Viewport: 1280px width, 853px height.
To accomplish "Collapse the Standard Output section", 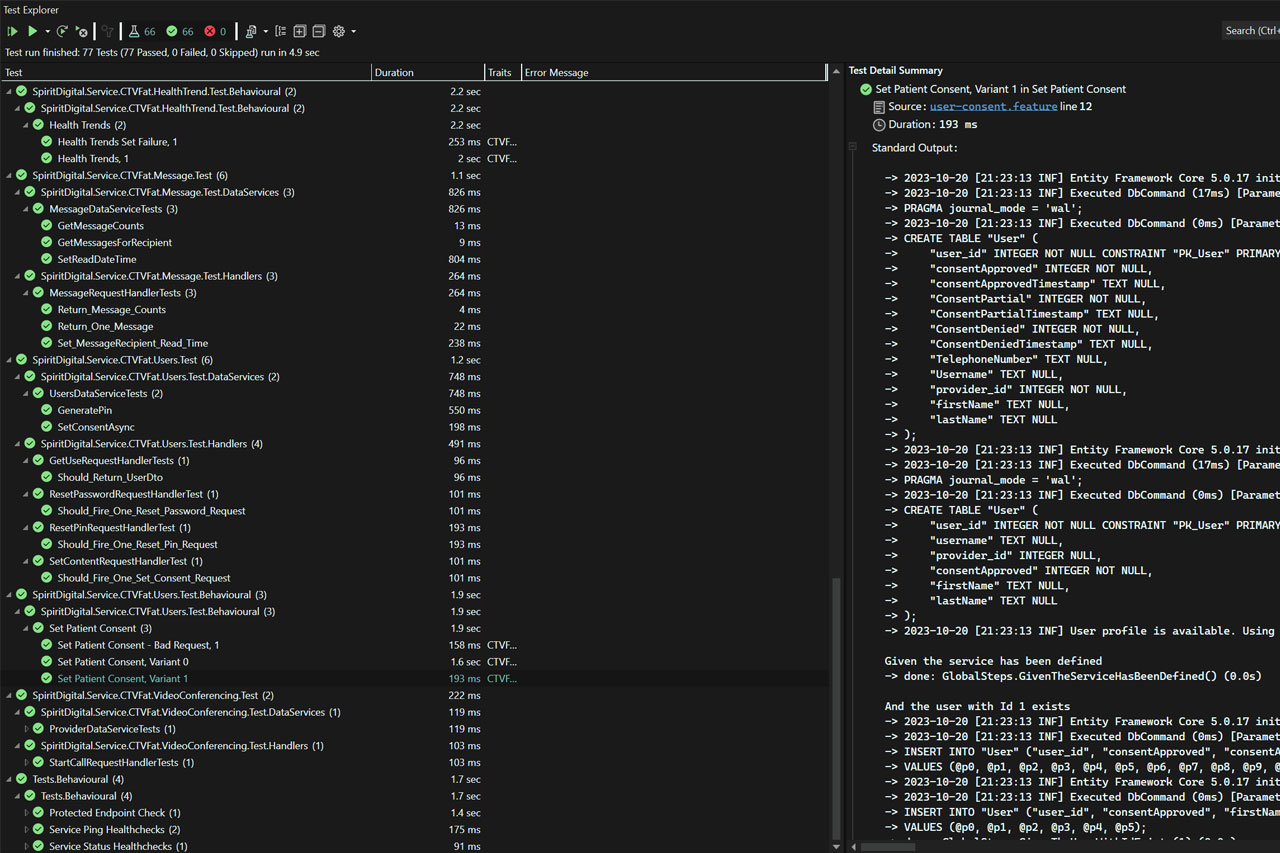I will tap(853, 147).
